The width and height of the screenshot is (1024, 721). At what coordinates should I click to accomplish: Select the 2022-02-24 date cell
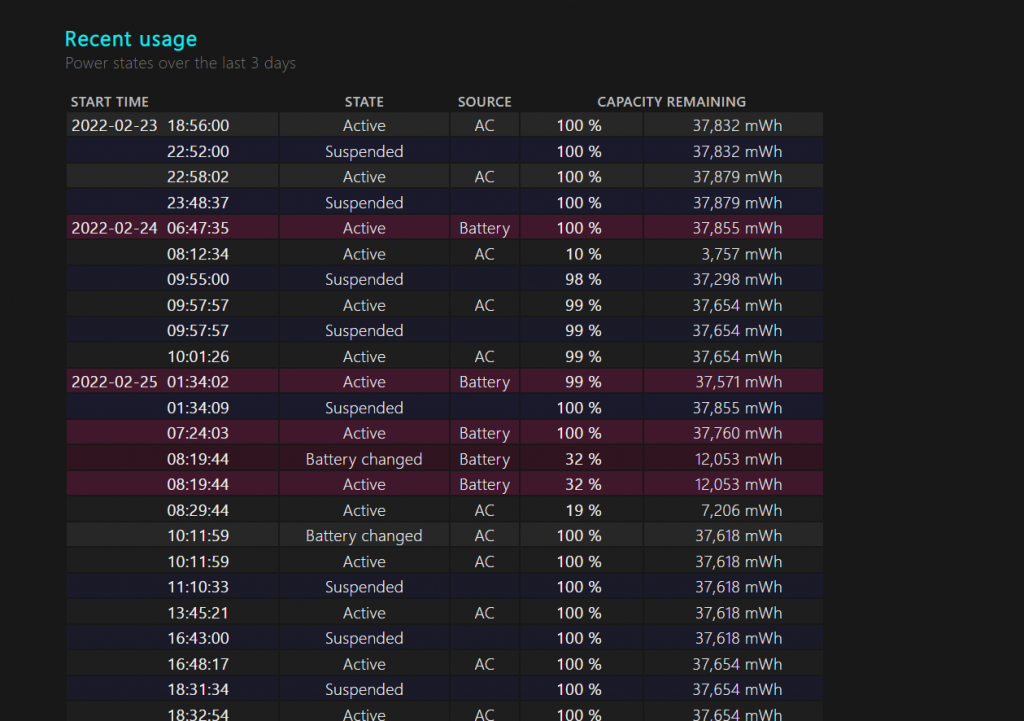coord(114,228)
